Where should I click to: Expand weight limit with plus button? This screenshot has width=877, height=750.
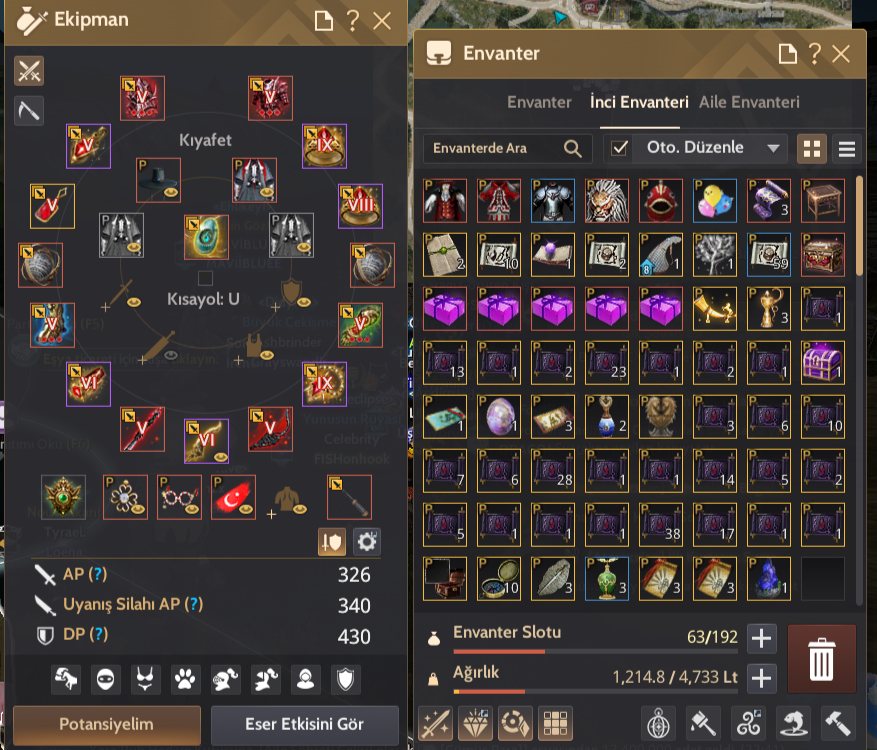tap(761, 678)
